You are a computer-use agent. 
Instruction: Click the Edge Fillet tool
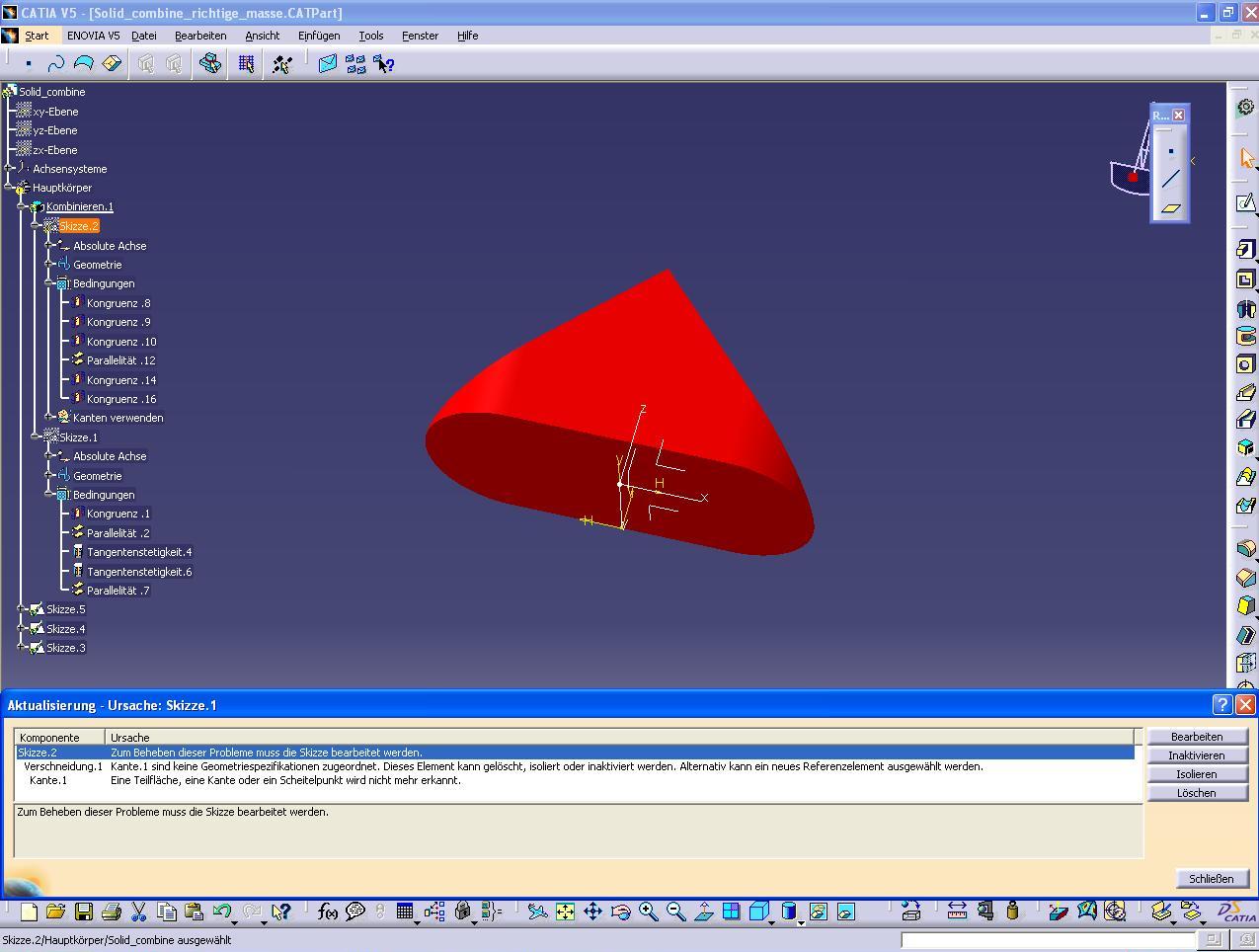pos(1245,549)
